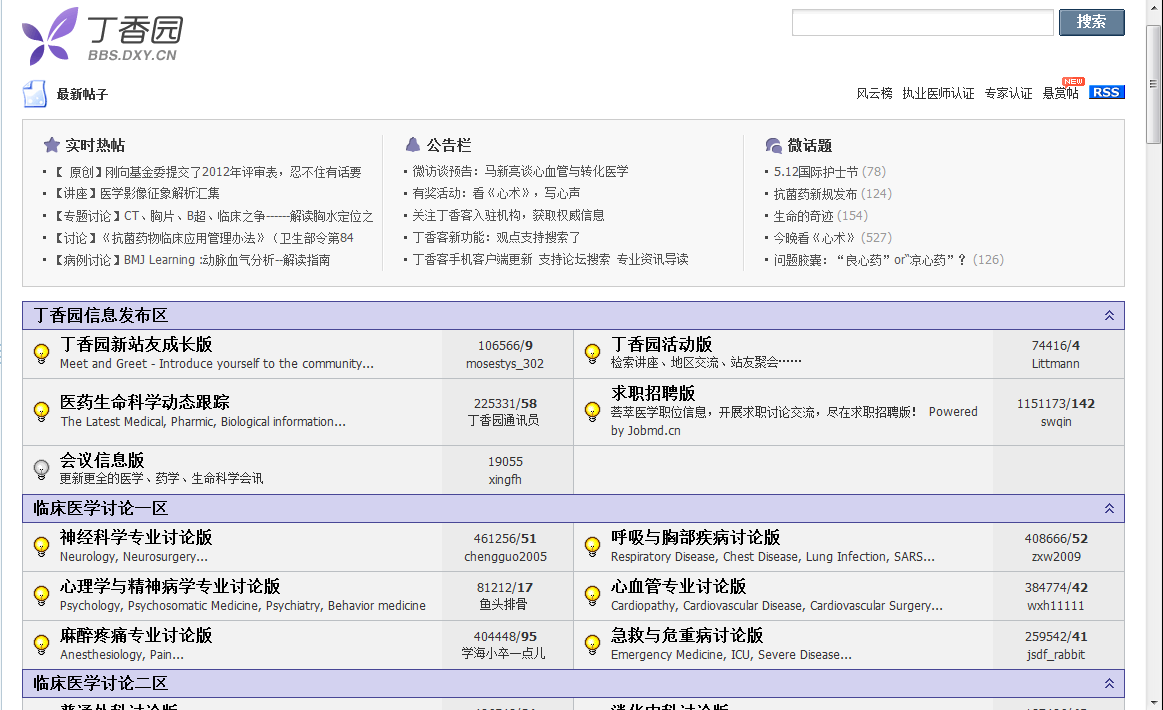Open the 执业医师认证 menu link
Screen dimensions: 1163x710
938,93
